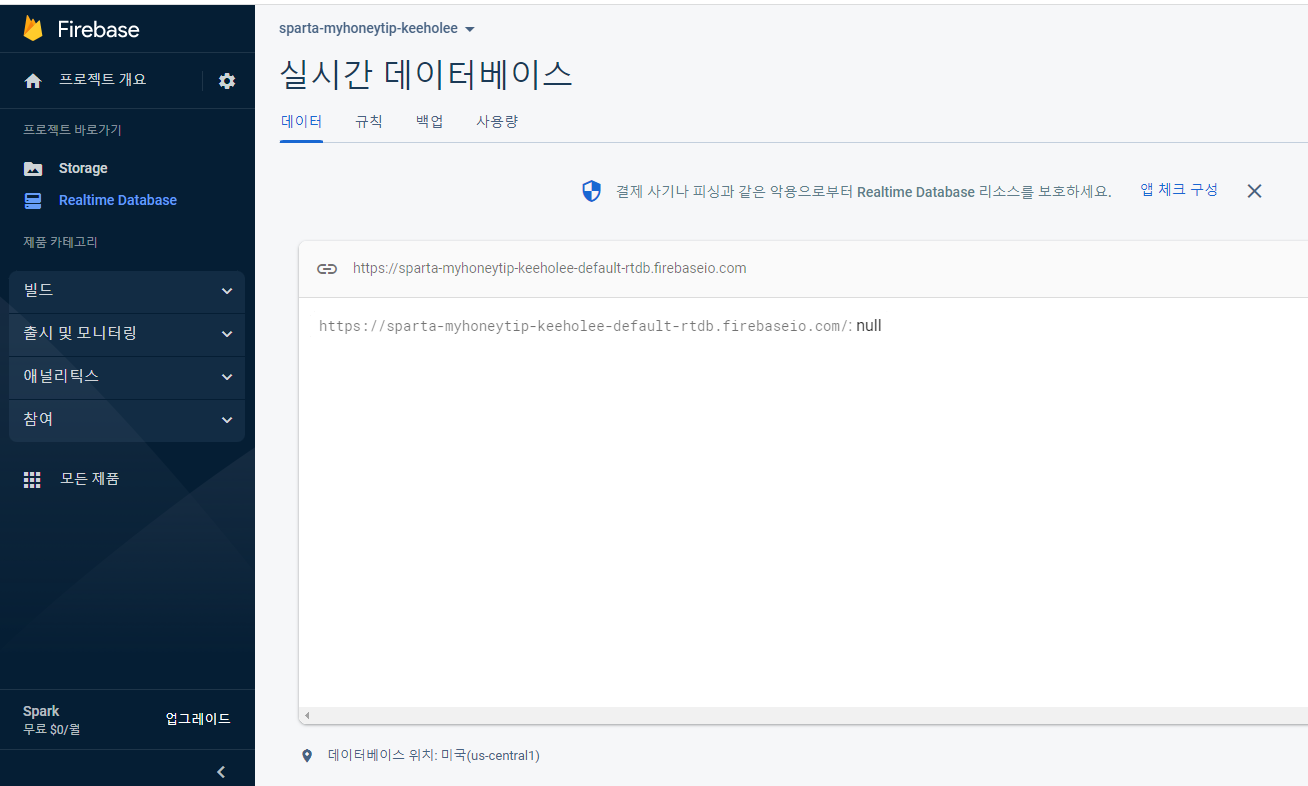The width and height of the screenshot is (1308, 786).
Task: Click the 무료 $0/월 text
Action: [52, 730]
